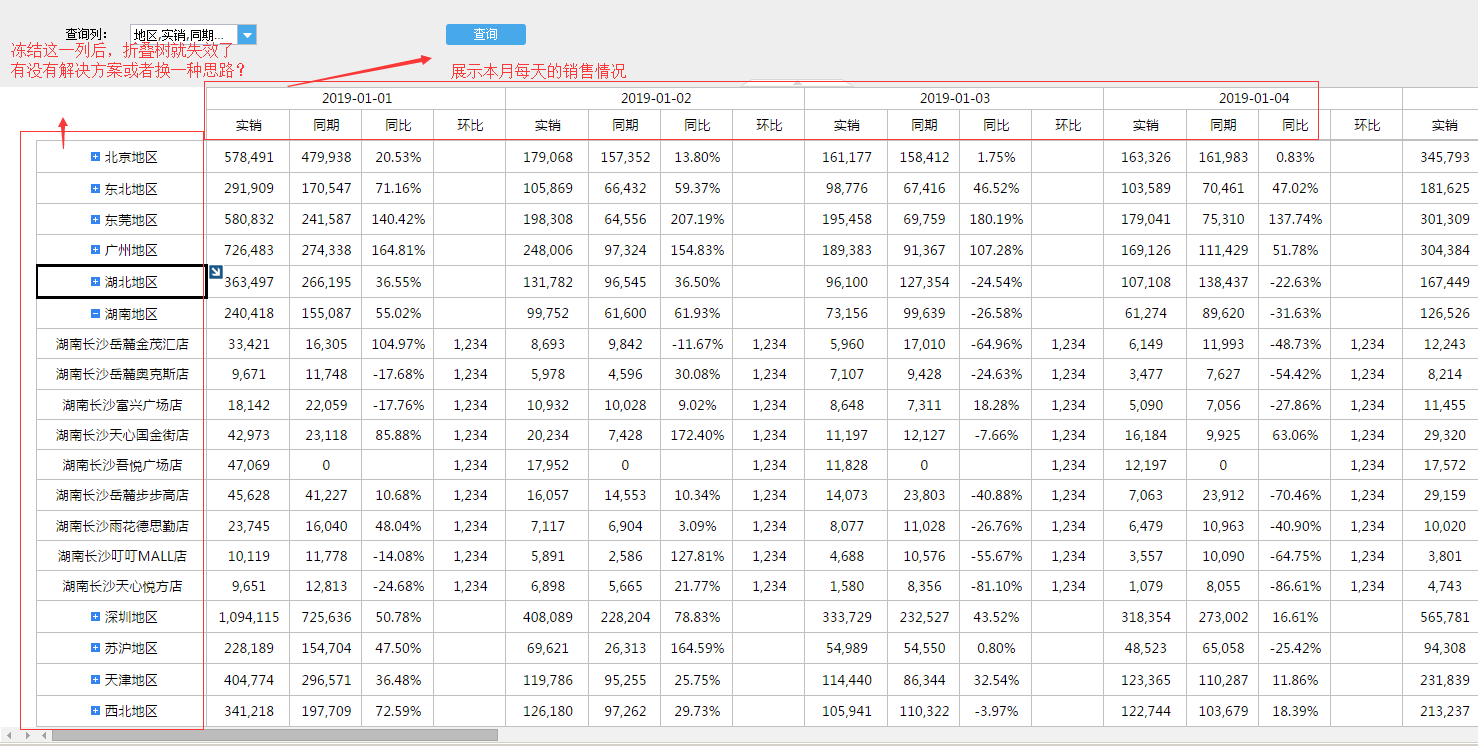Screen dimensions: 1478x746
Task: Click the 404,774 cell for 天津地区
Action: click(x=248, y=680)
